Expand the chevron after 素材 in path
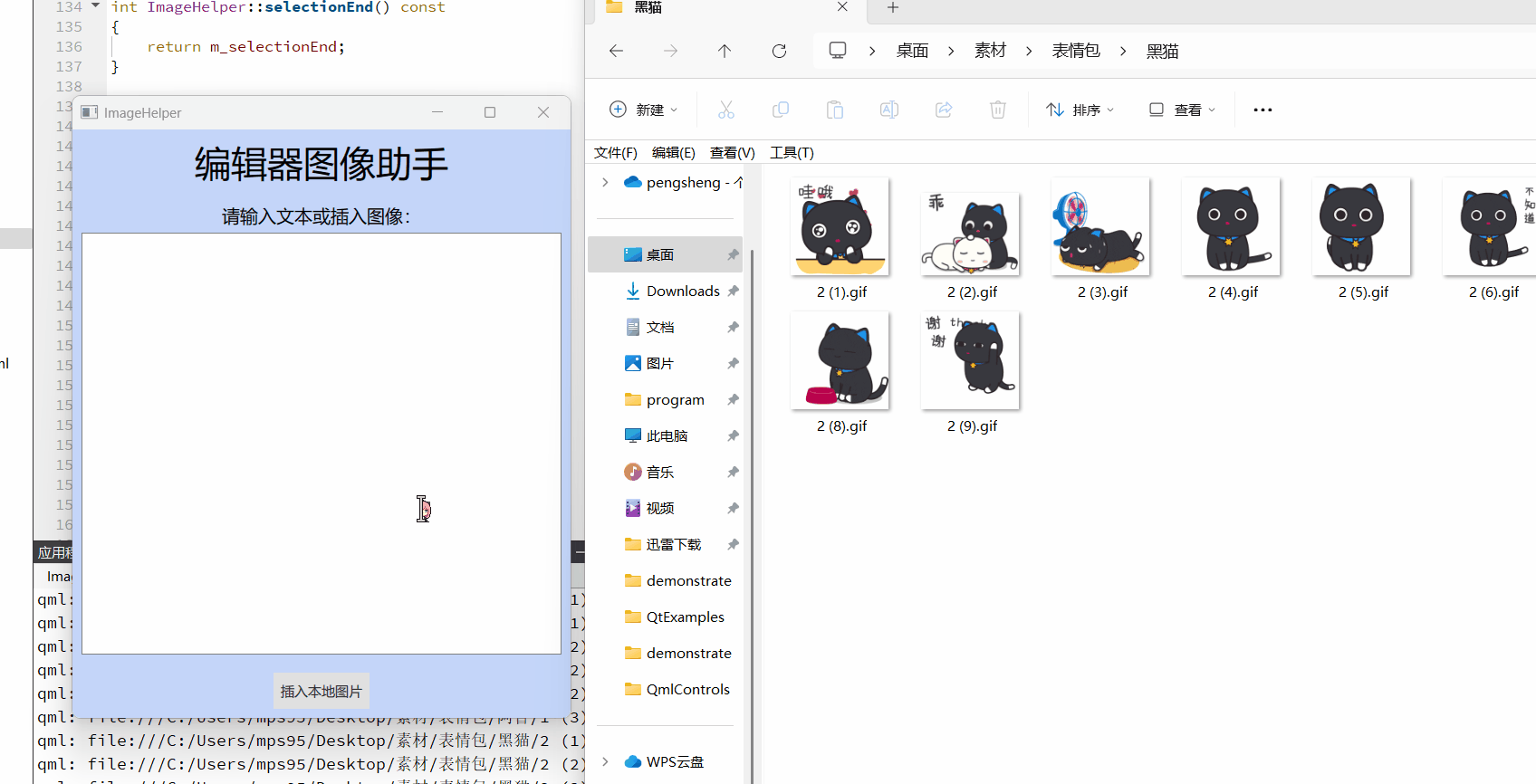Image resolution: width=1536 pixels, height=784 pixels. [x=1029, y=51]
